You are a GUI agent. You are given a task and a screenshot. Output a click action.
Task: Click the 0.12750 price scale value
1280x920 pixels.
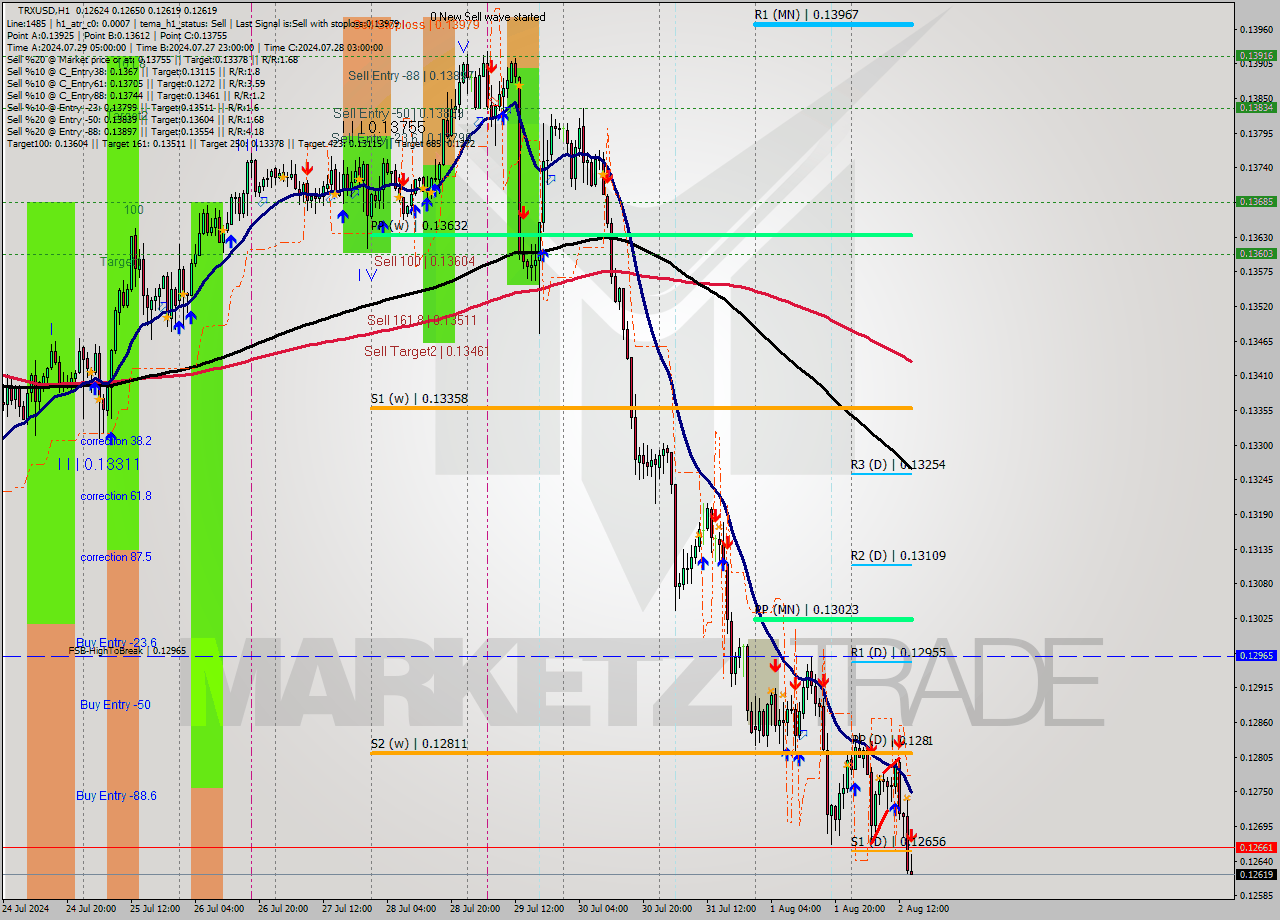click(1257, 792)
